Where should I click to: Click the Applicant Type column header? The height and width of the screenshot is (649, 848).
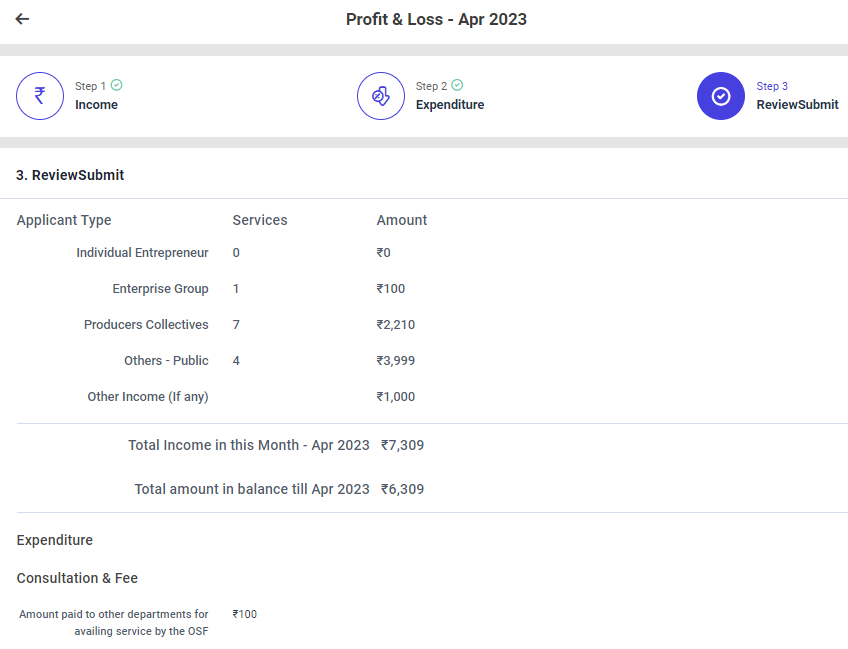point(64,220)
